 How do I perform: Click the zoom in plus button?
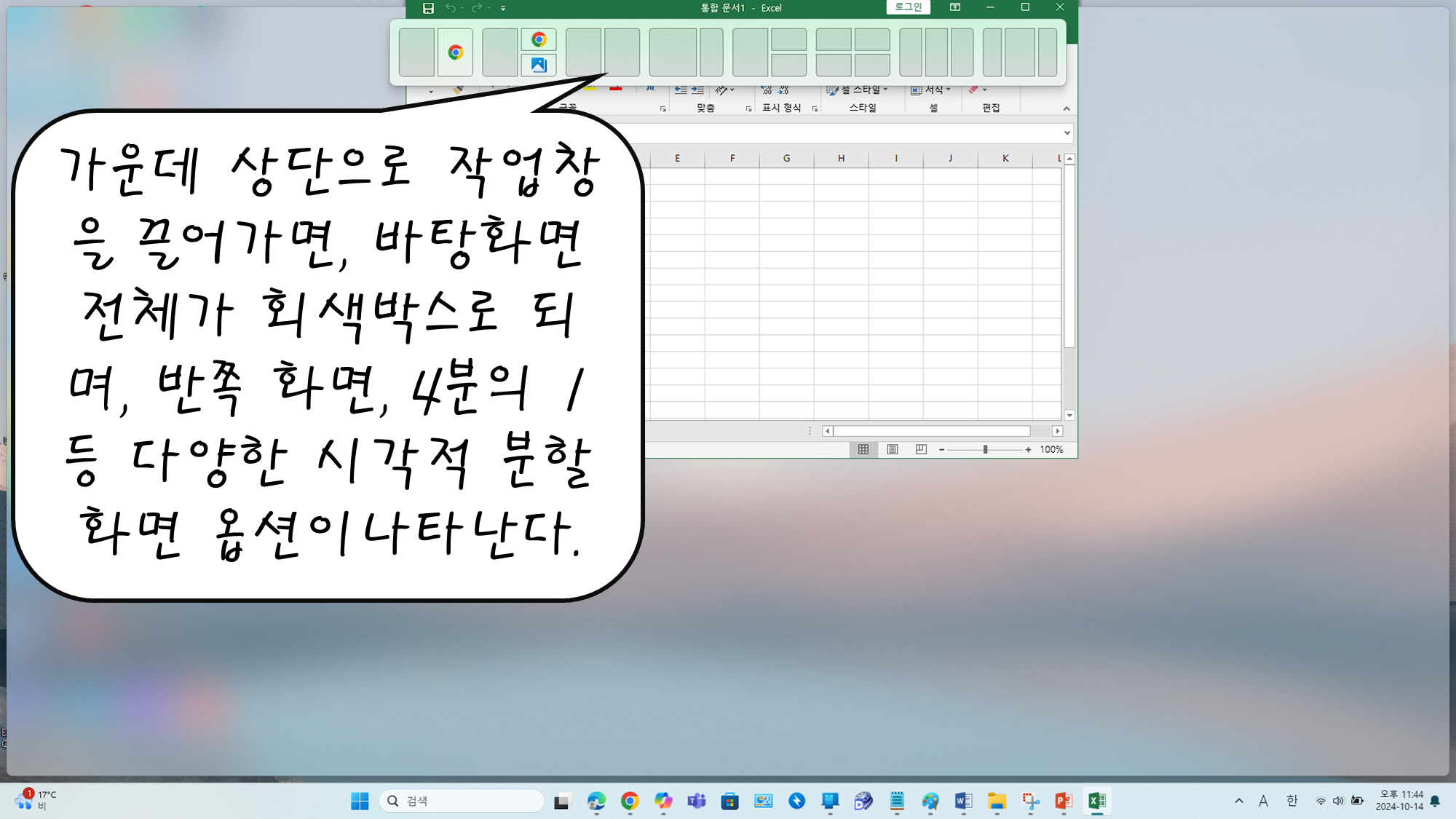click(x=1028, y=449)
